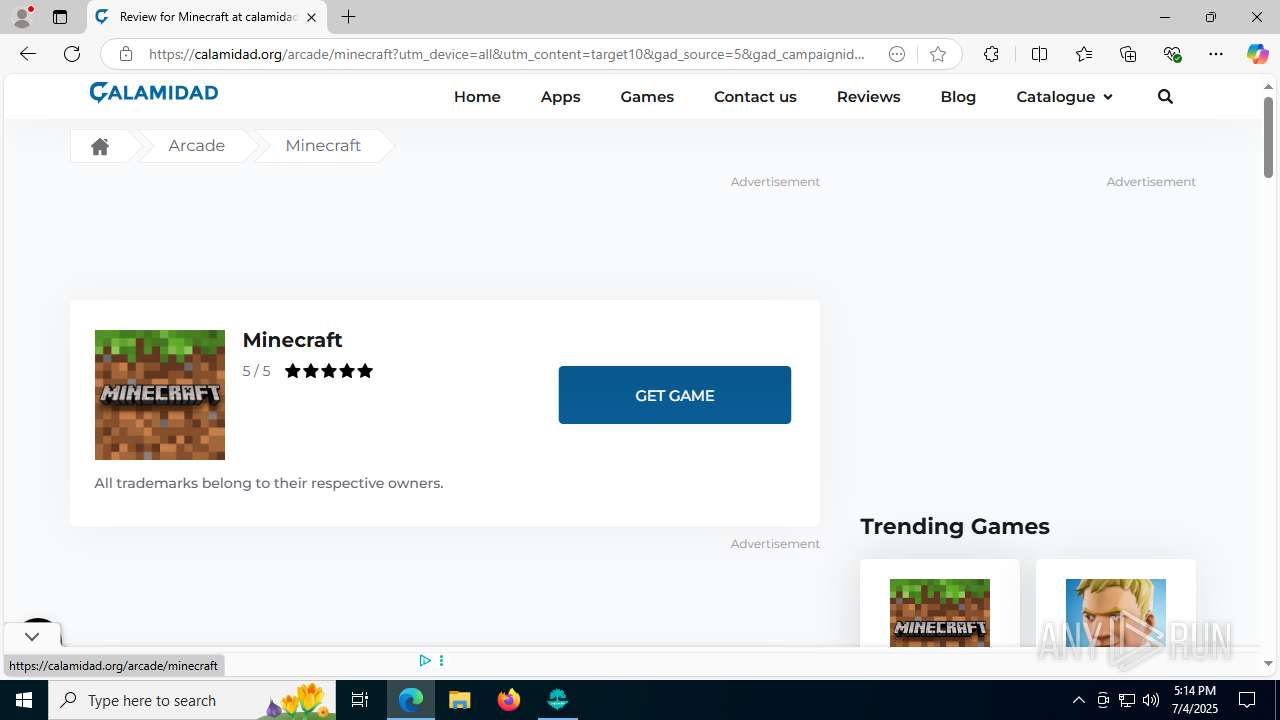This screenshot has height=720, width=1280.
Task: Click the site search magnifier icon
Action: point(1165,97)
